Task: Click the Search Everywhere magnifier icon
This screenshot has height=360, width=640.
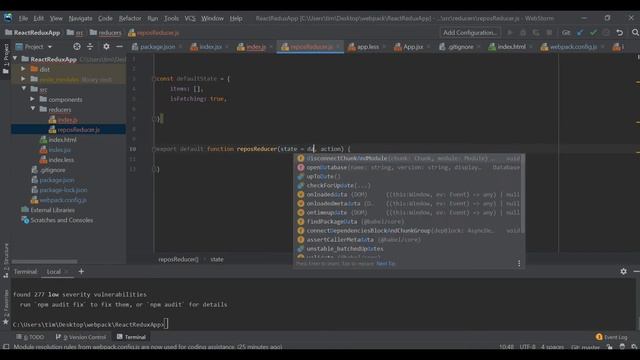Action: coord(635,33)
